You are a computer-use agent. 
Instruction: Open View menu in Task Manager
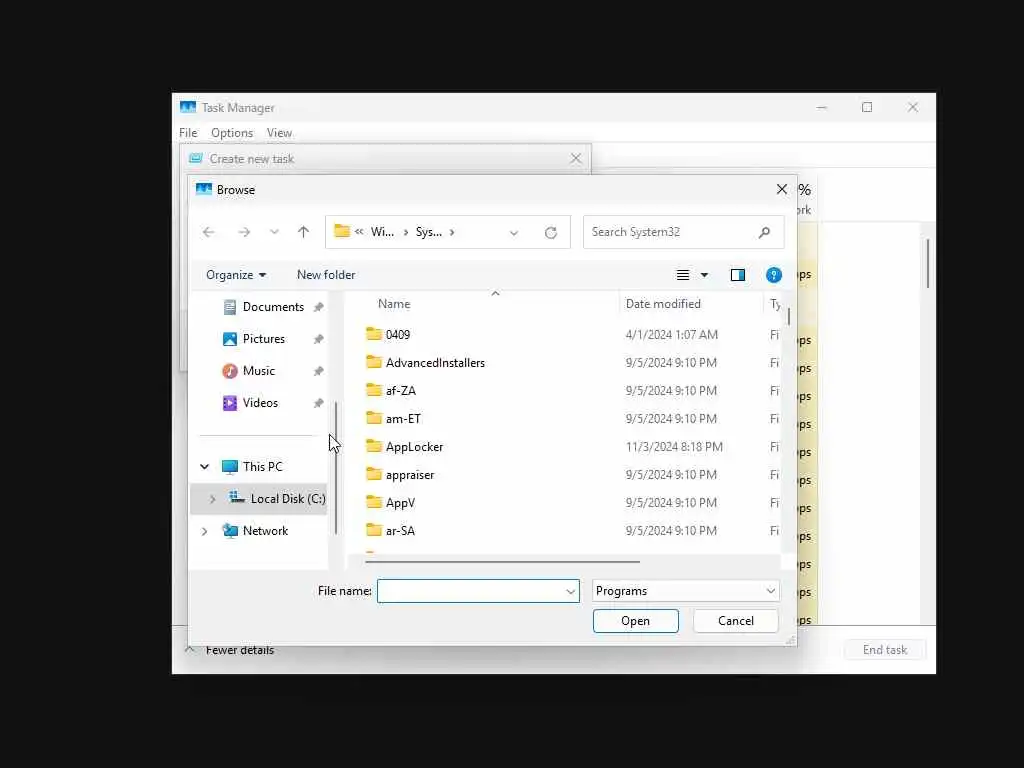click(x=279, y=133)
